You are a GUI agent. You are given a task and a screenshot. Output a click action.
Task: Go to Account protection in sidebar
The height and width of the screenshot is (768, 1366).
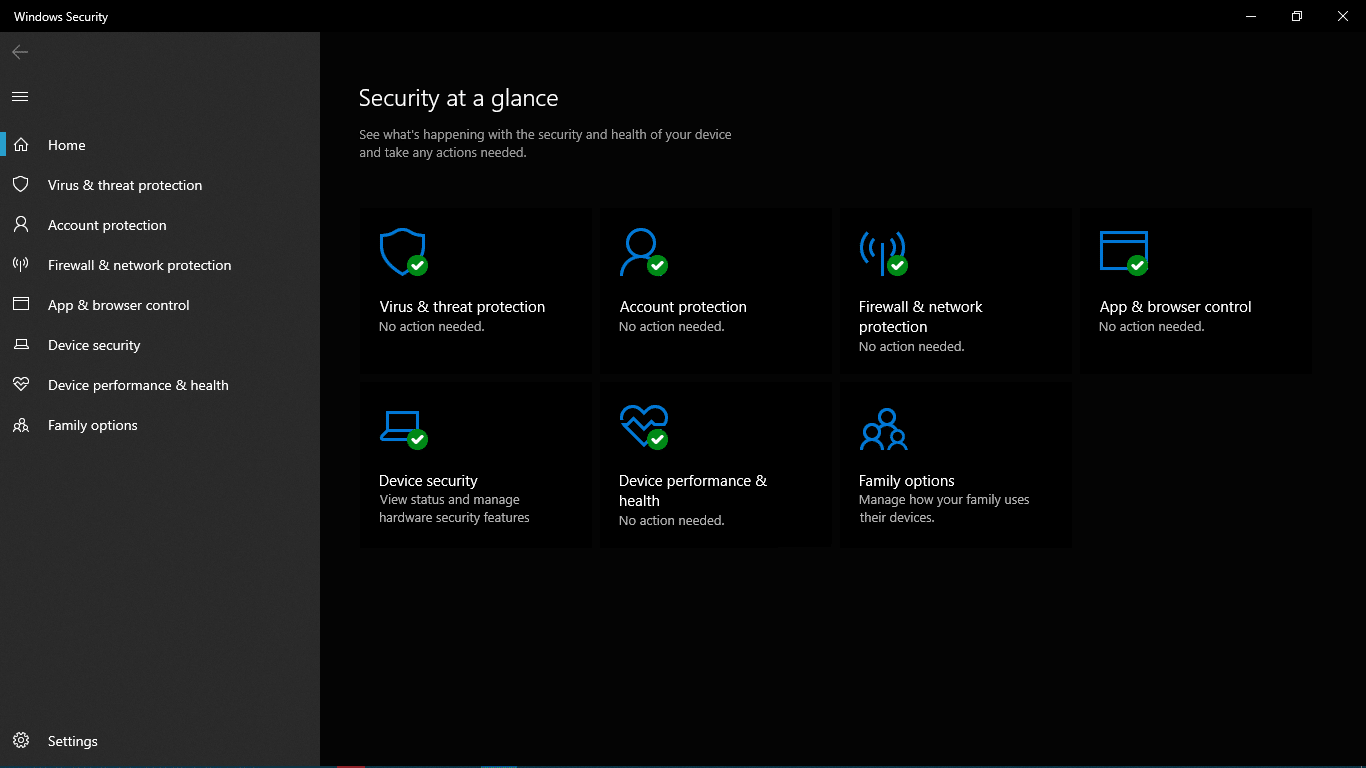pyautogui.click(x=107, y=225)
